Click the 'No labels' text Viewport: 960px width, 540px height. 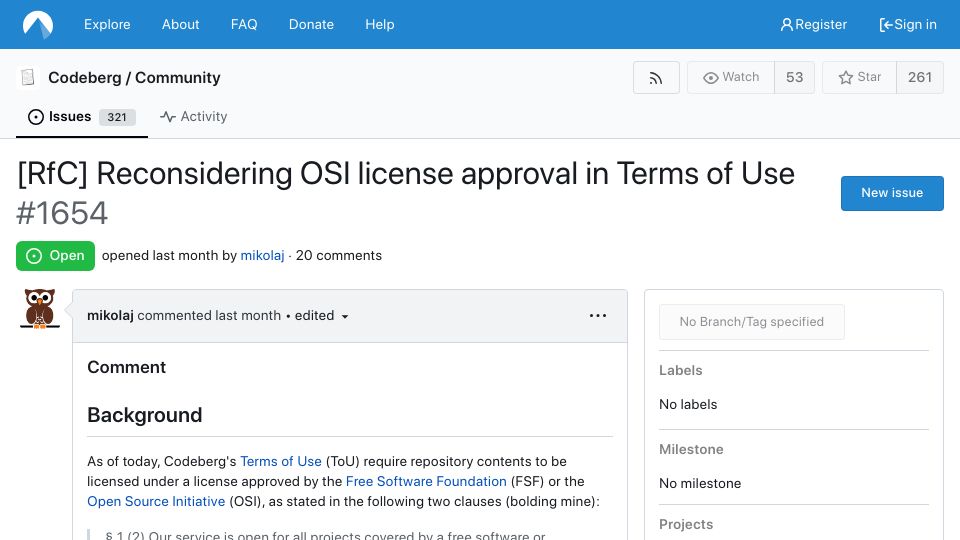[688, 404]
